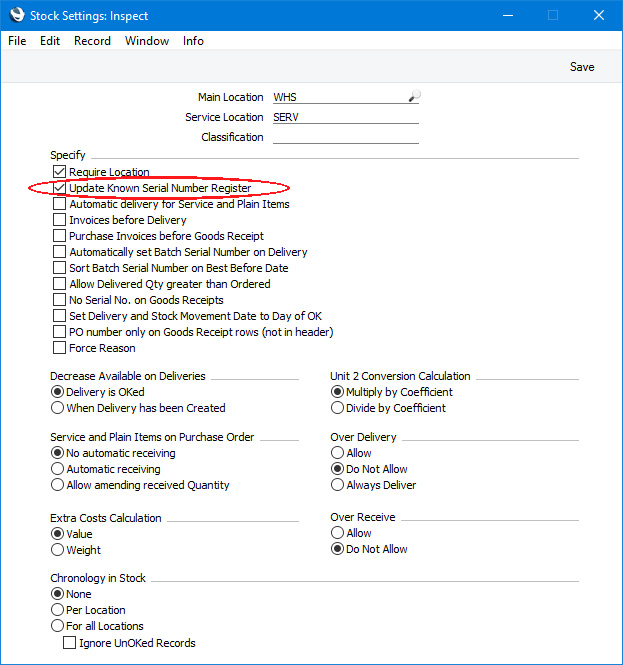The height and width of the screenshot is (665, 623).
Task: Enable Automatically set Batch Serial Number on Delivery
Action: click(x=59, y=252)
